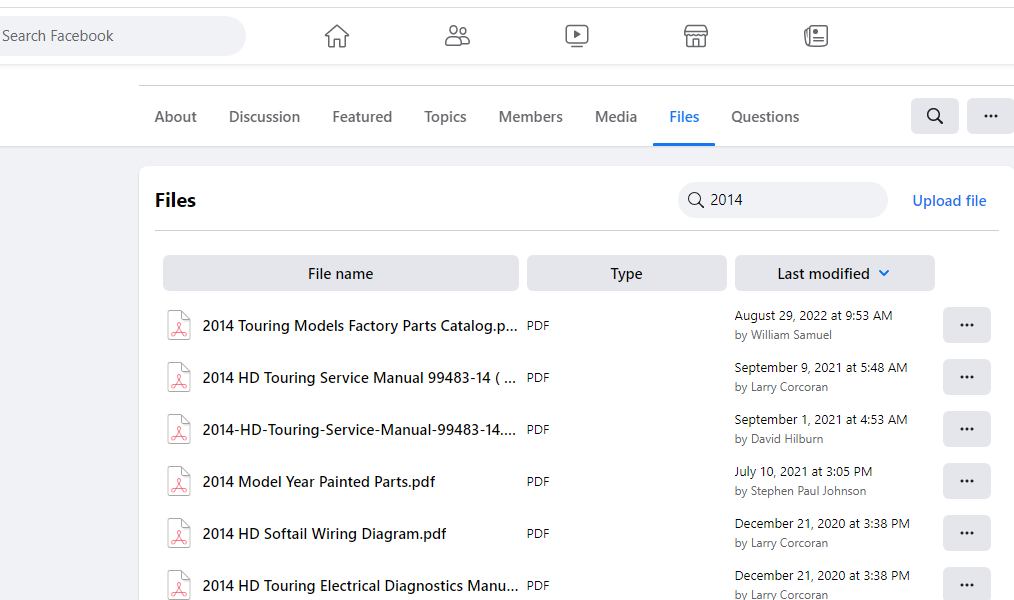The width and height of the screenshot is (1014, 600).
Task: Click the files search field containing 2014
Action: pos(790,200)
